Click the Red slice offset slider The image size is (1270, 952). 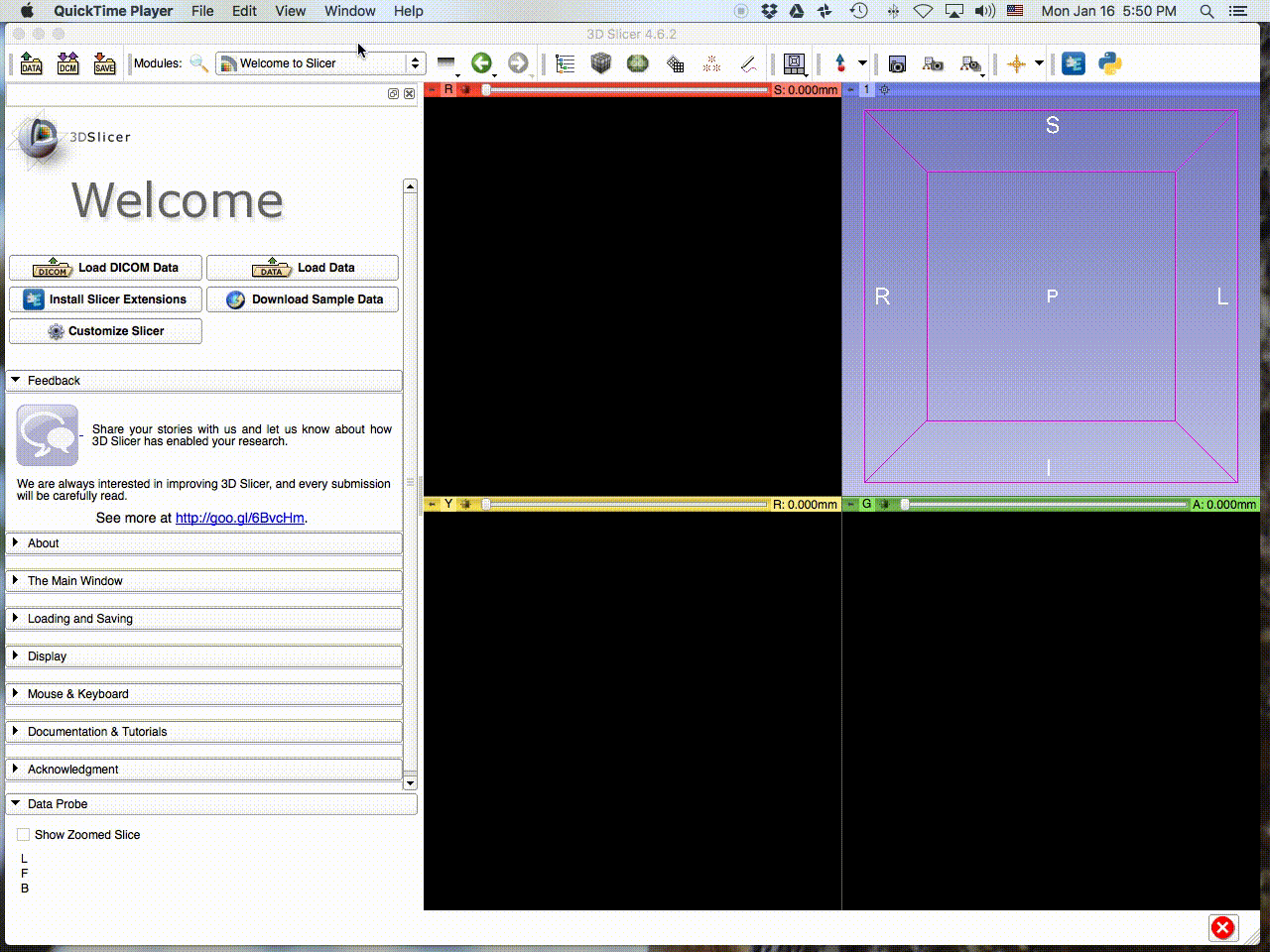[625, 89]
